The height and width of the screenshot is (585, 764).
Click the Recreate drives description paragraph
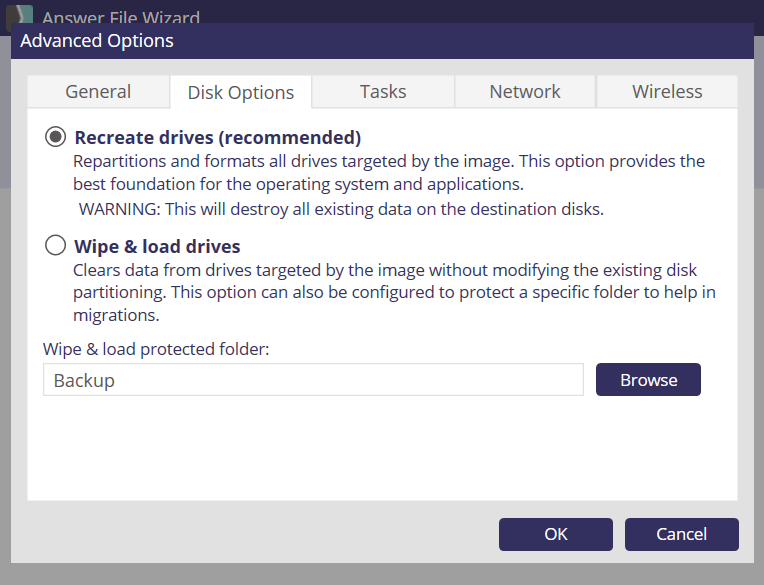point(388,173)
